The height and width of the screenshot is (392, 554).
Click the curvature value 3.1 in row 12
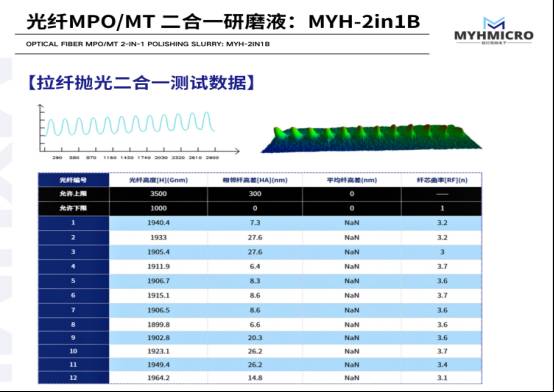pyautogui.click(x=442, y=378)
